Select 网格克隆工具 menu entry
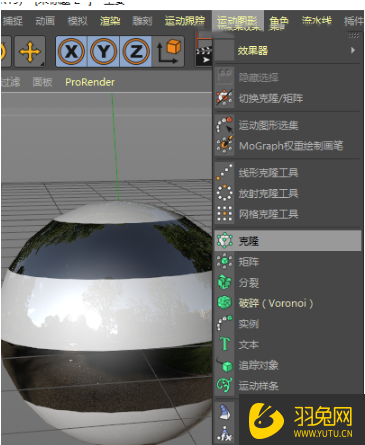Viewport: 365px width, 445px height. (x=288, y=214)
